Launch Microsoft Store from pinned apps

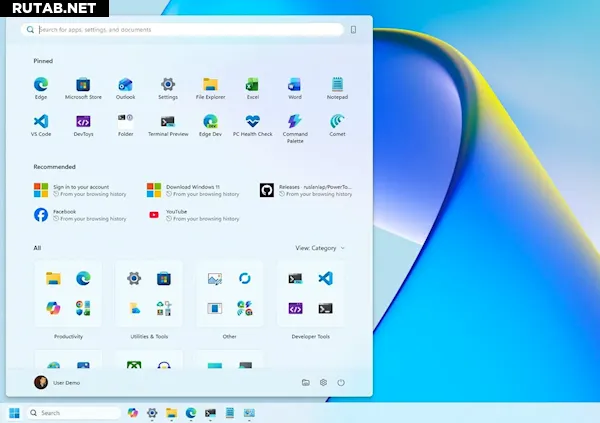(83, 86)
